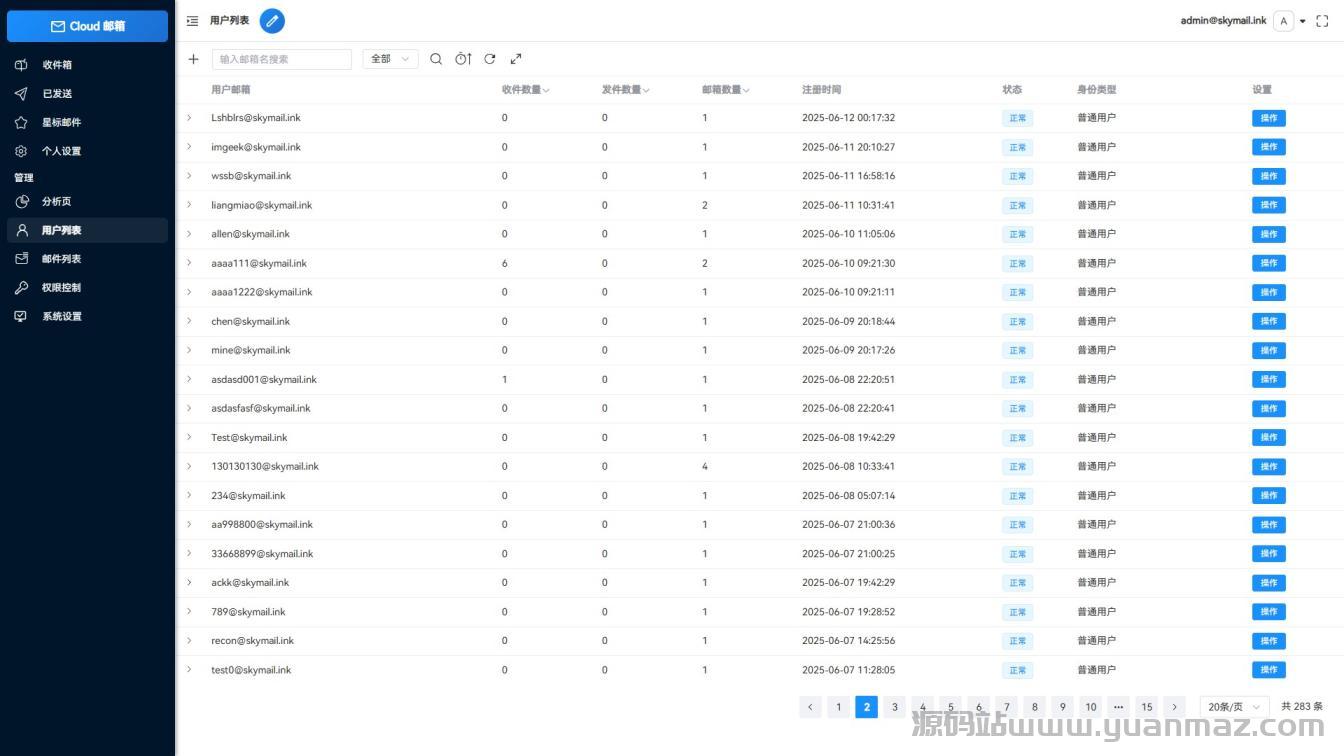Click the blue pencil compose icon
Screen dimensions: 1344x756
(x=272, y=21)
